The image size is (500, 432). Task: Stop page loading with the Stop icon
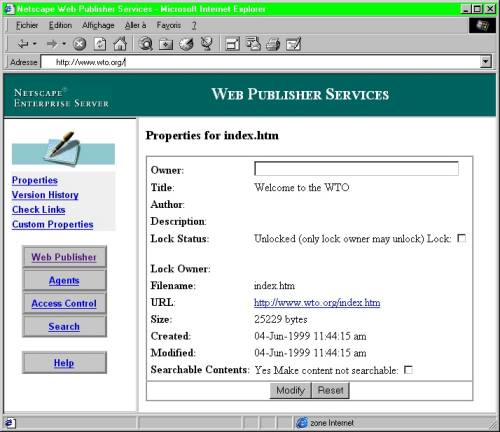click(x=79, y=44)
